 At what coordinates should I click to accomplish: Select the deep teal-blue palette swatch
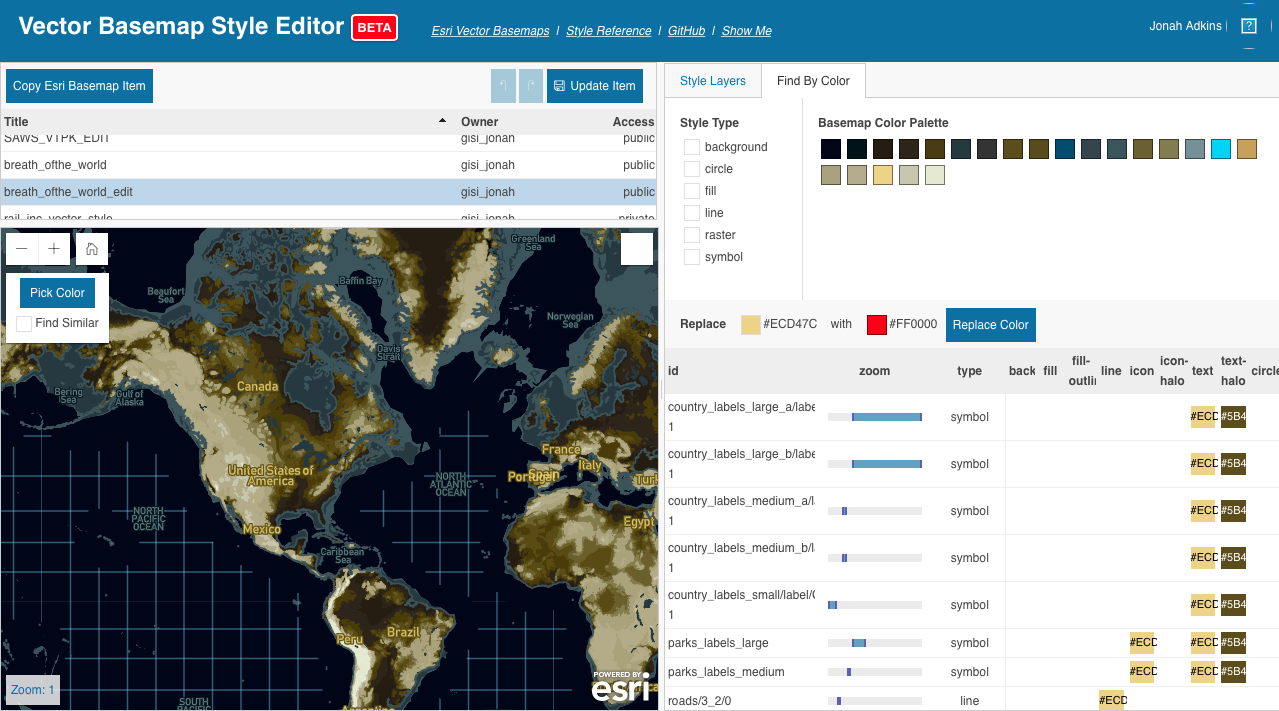click(1065, 149)
